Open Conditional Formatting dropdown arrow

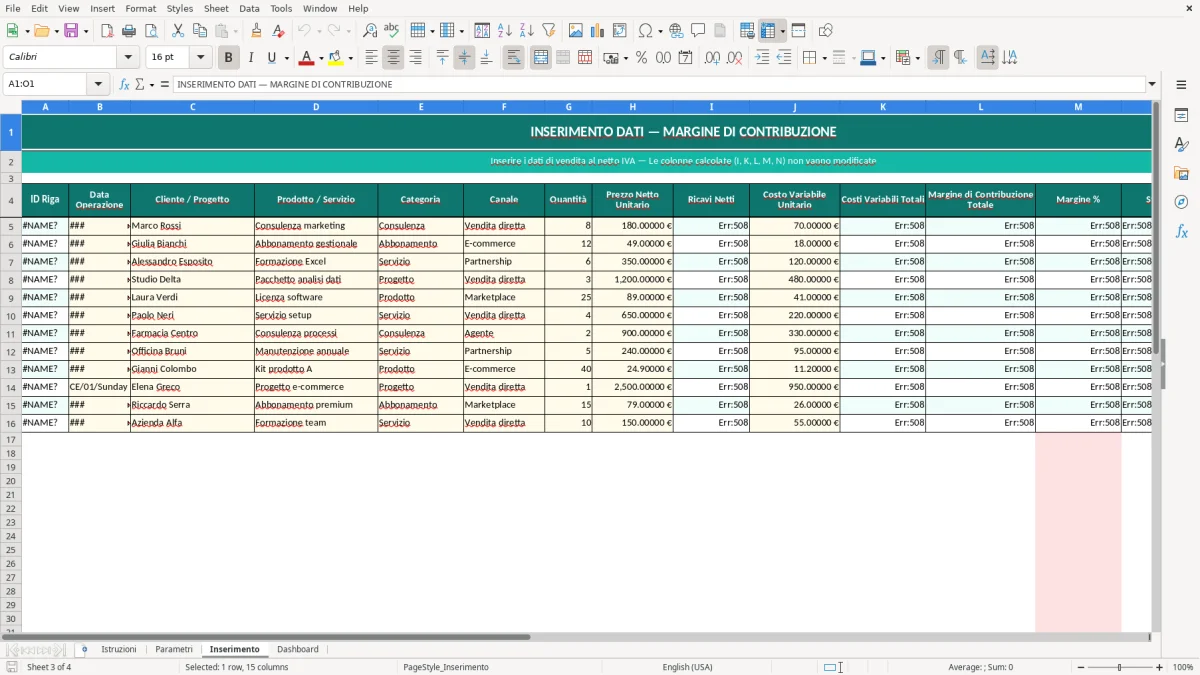tap(917, 57)
